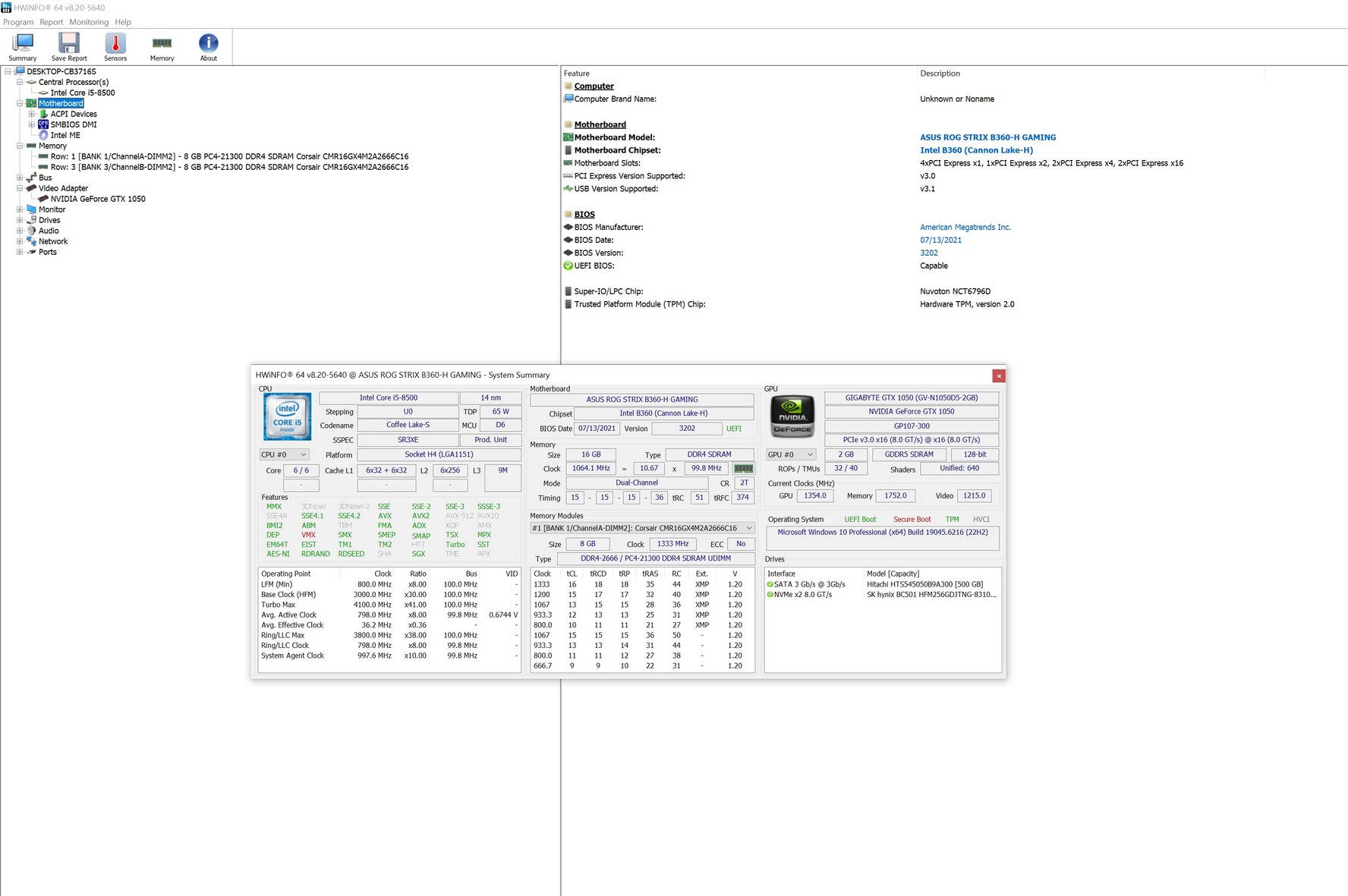Click the Trusted Platform Module chip icon
This screenshot has width=1348, height=896.
[x=568, y=304]
